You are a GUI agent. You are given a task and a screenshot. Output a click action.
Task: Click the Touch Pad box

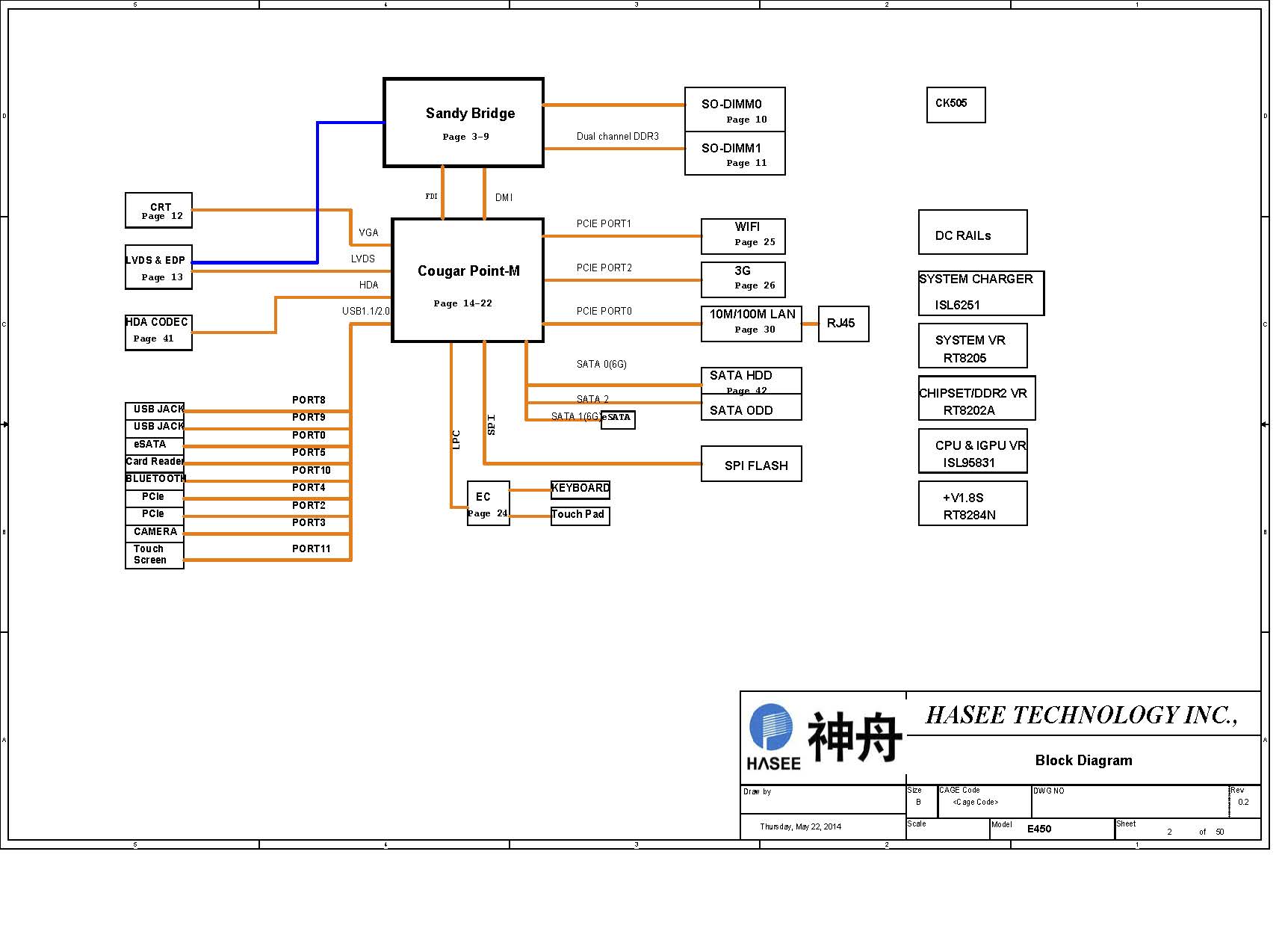580,516
